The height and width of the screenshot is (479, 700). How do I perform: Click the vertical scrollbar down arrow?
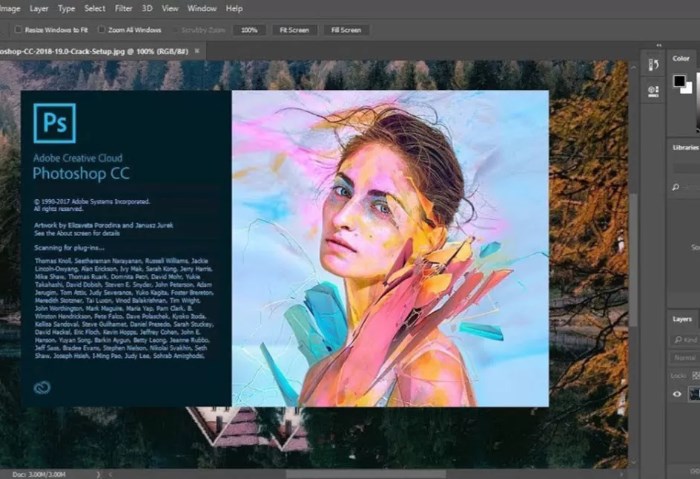633,462
